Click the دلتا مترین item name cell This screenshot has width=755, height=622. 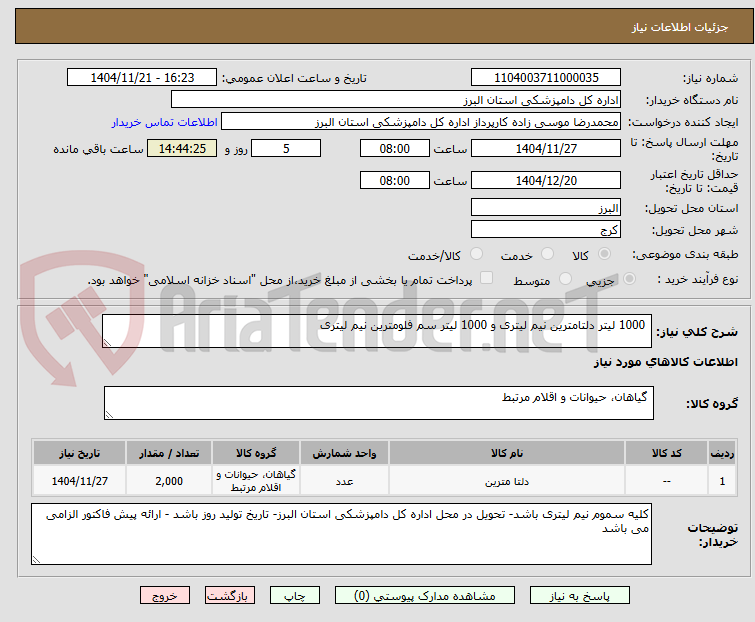(x=507, y=481)
